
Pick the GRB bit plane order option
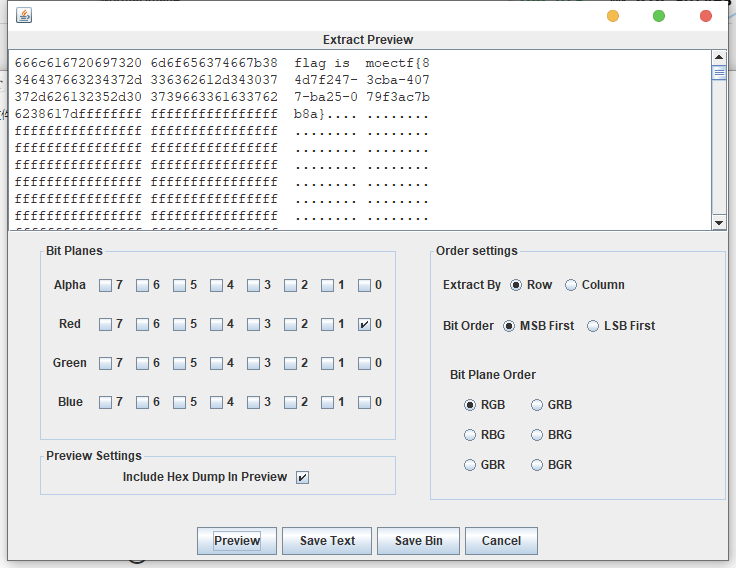[538, 405]
